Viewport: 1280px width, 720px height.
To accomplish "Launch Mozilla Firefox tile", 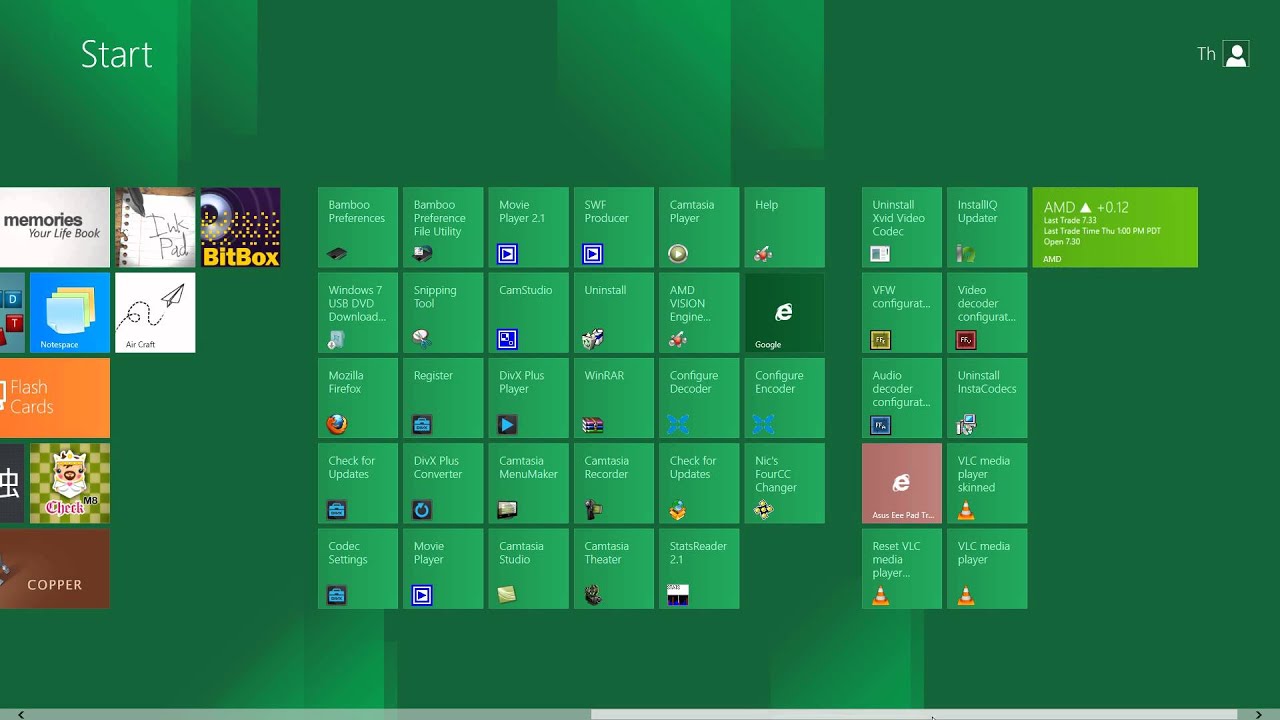I will [x=357, y=398].
